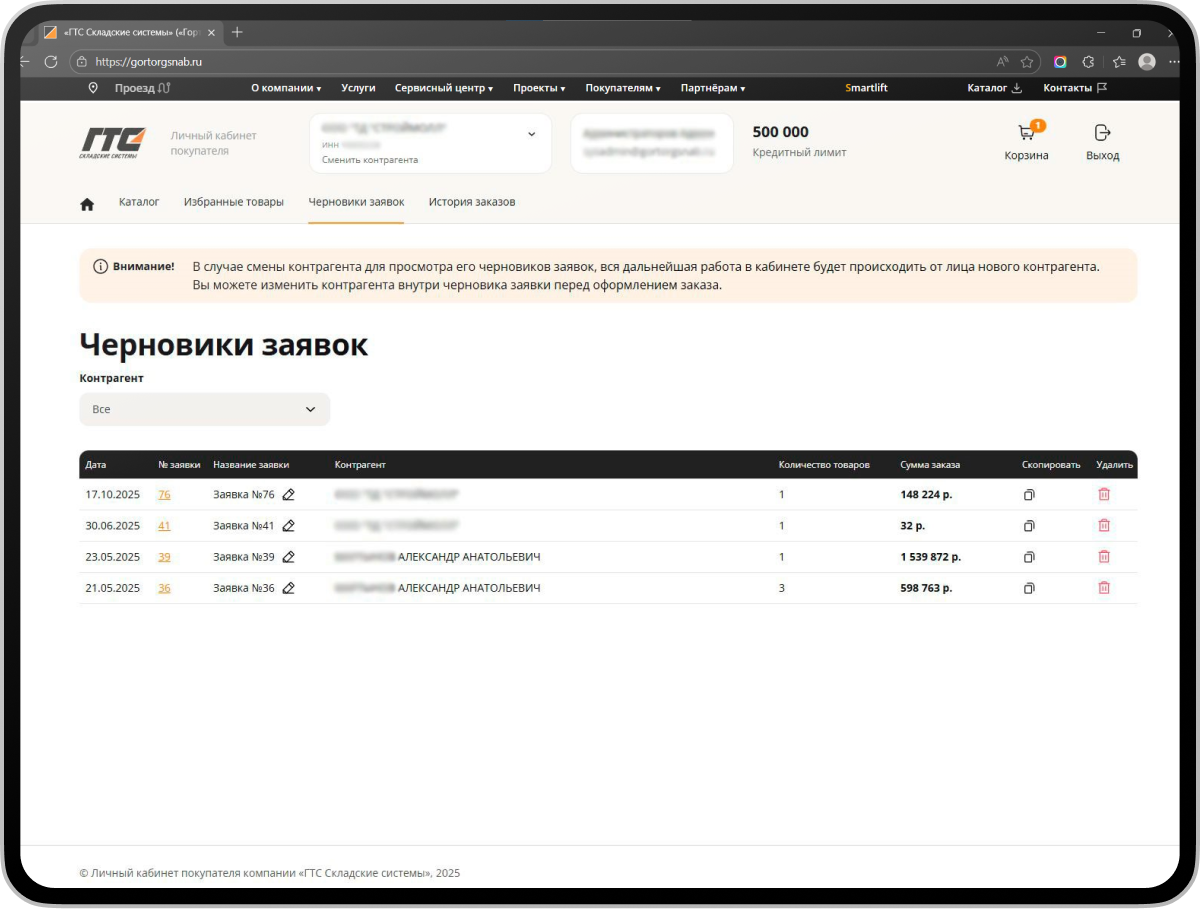1200x909 pixels.
Task: Rename Заявка №36 using pencil icon
Action: (288, 589)
